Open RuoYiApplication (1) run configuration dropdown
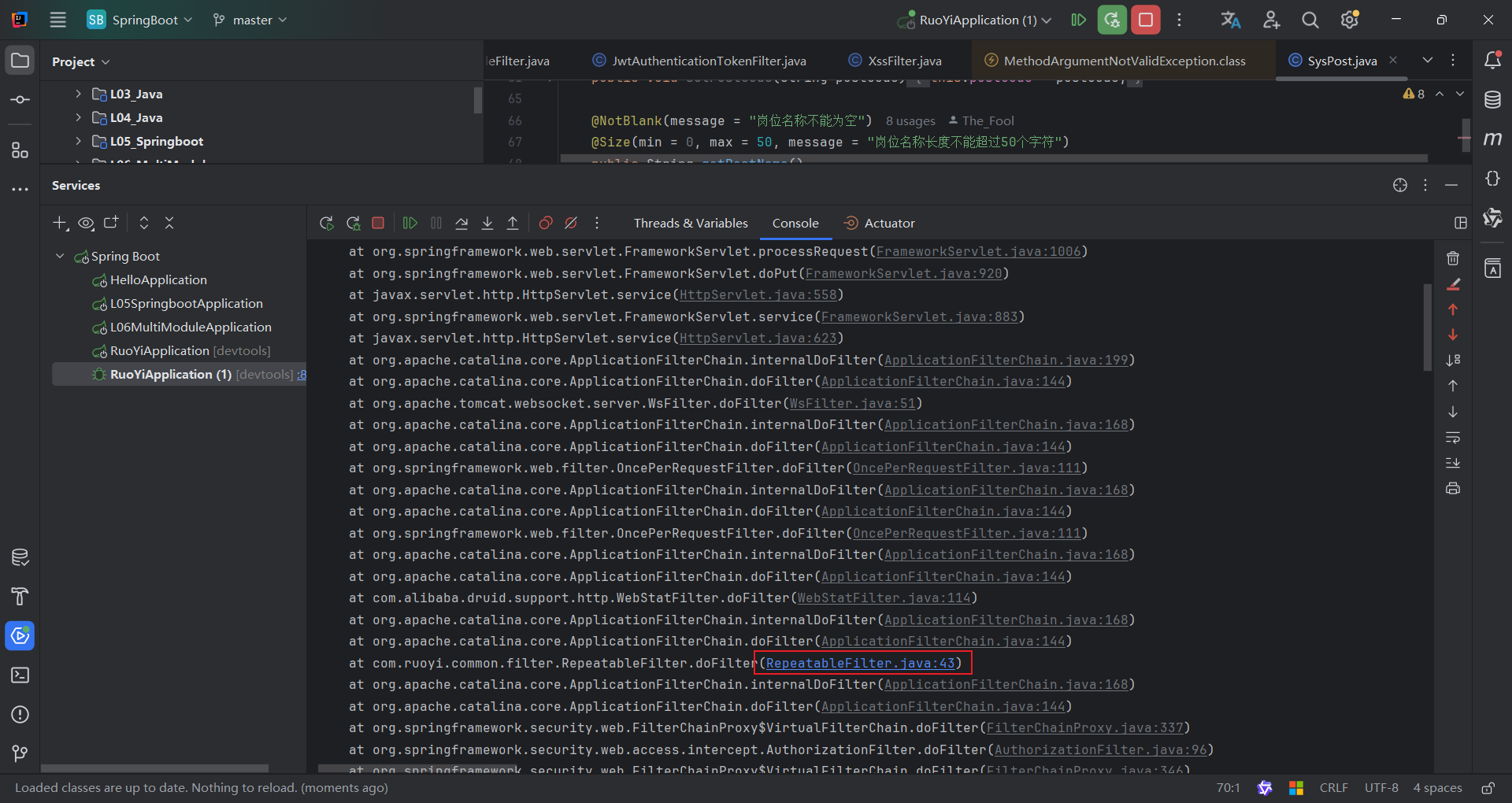Viewport: 1512px width, 803px height. (975, 20)
